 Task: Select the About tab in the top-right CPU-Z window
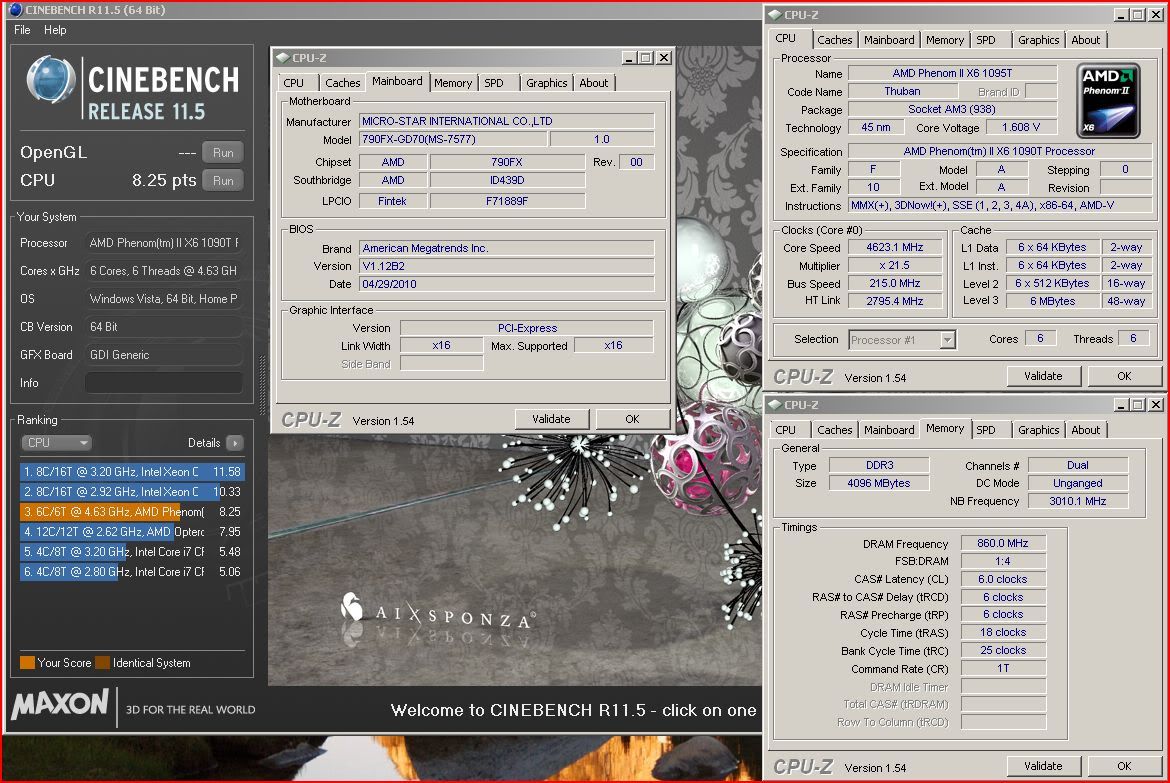(x=1086, y=40)
